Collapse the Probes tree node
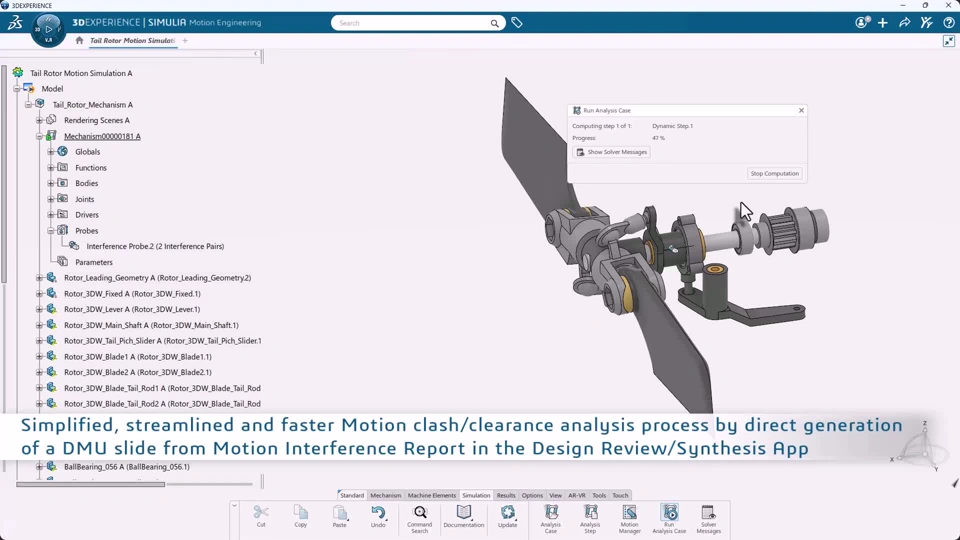The width and height of the screenshot is (960, 540). 51,231
